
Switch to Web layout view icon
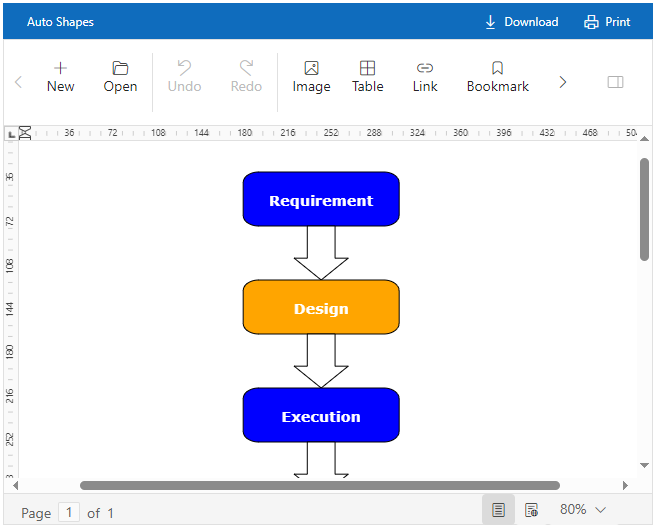coord(531,510)
